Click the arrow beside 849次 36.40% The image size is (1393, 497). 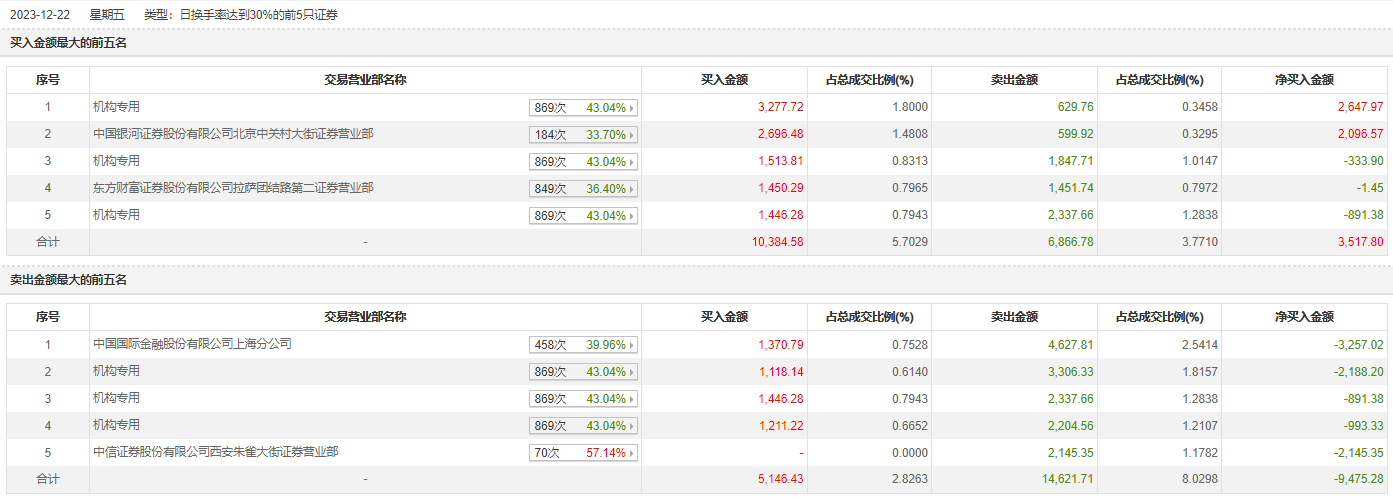click(632, 189)
